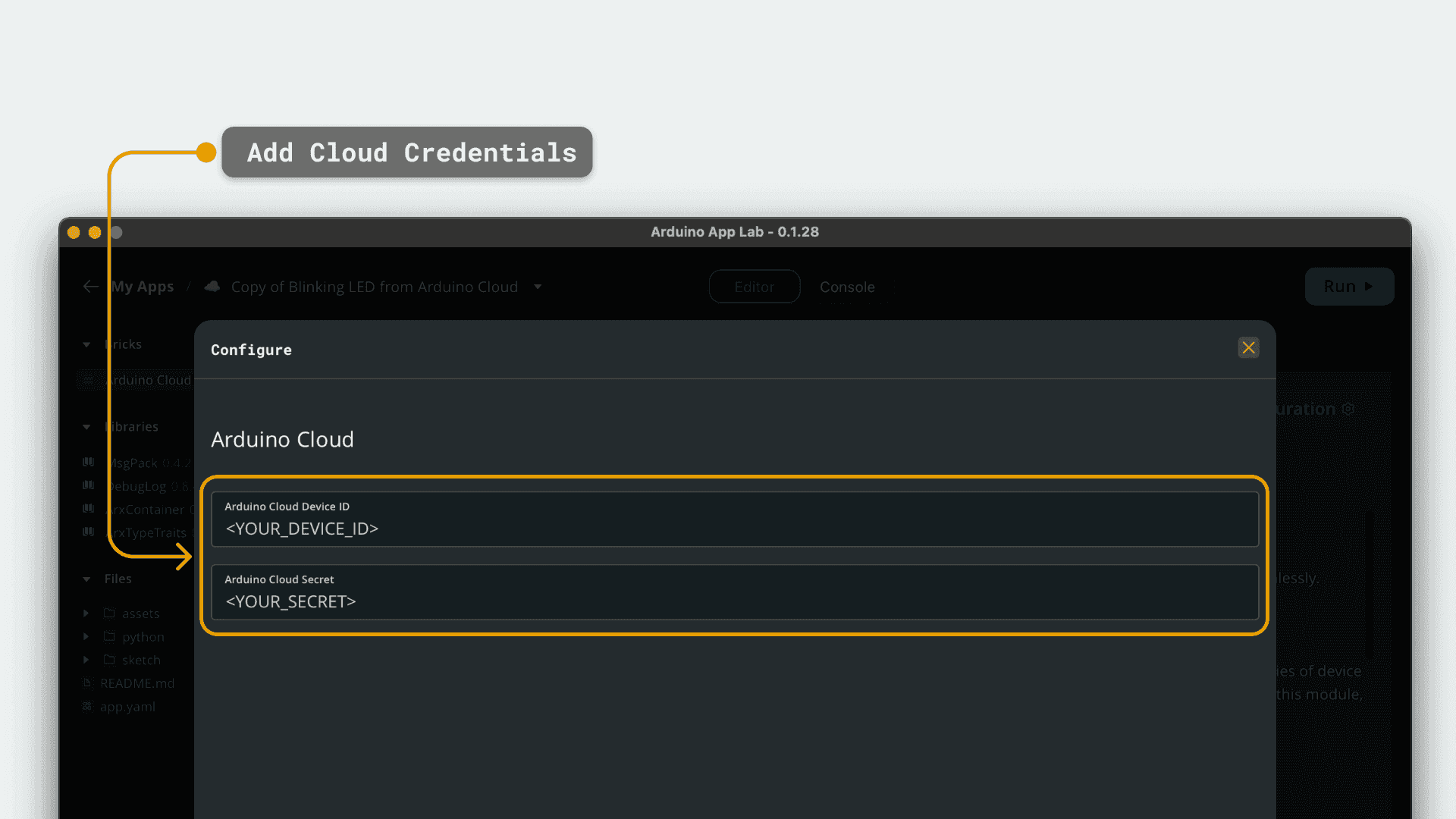Click the back arrow next to My Apps
Viewport: 1456px width, 819px height.
pos(90,286)
